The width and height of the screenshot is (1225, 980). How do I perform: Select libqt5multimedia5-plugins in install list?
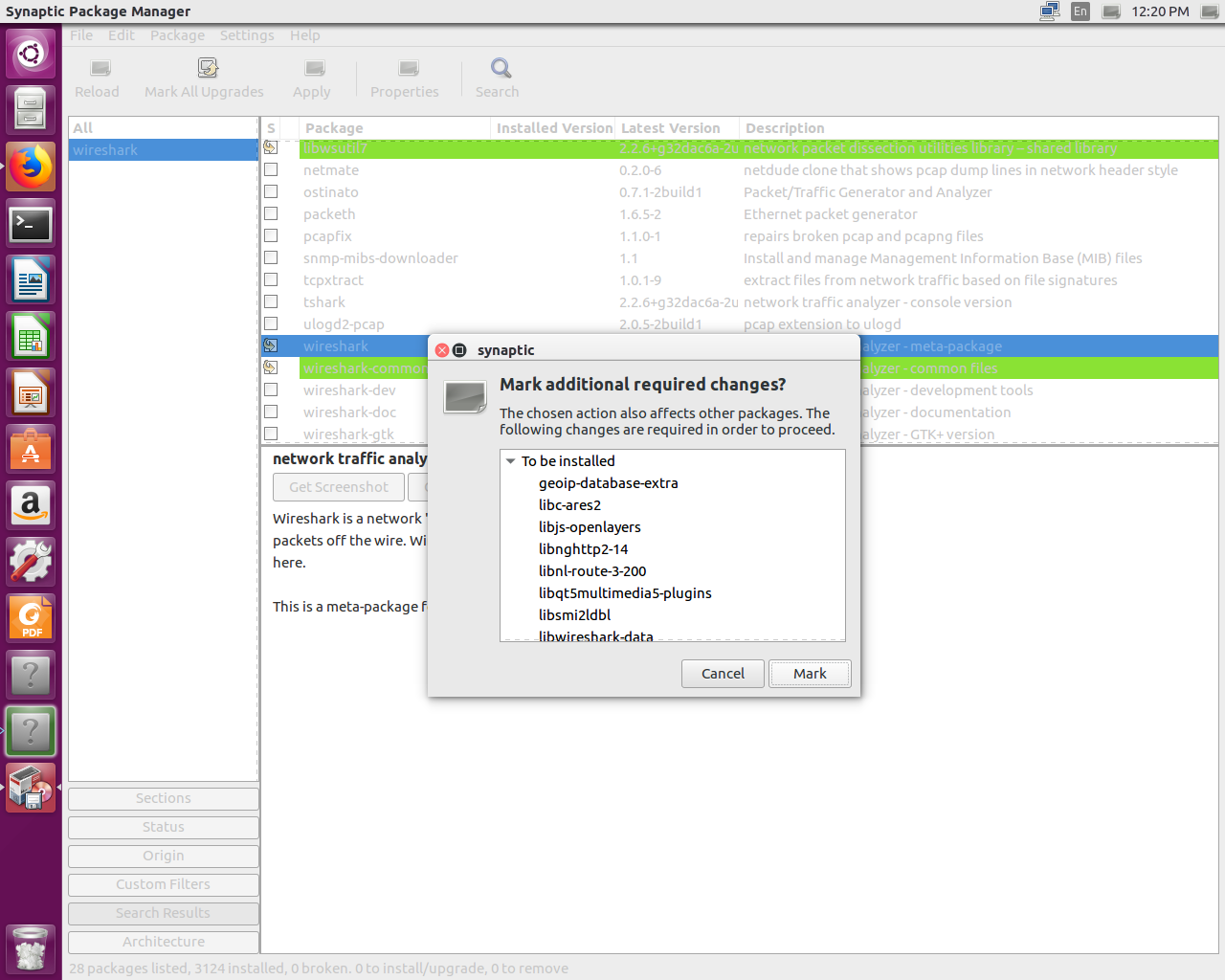pyautogui.click(x=625, y=593)
